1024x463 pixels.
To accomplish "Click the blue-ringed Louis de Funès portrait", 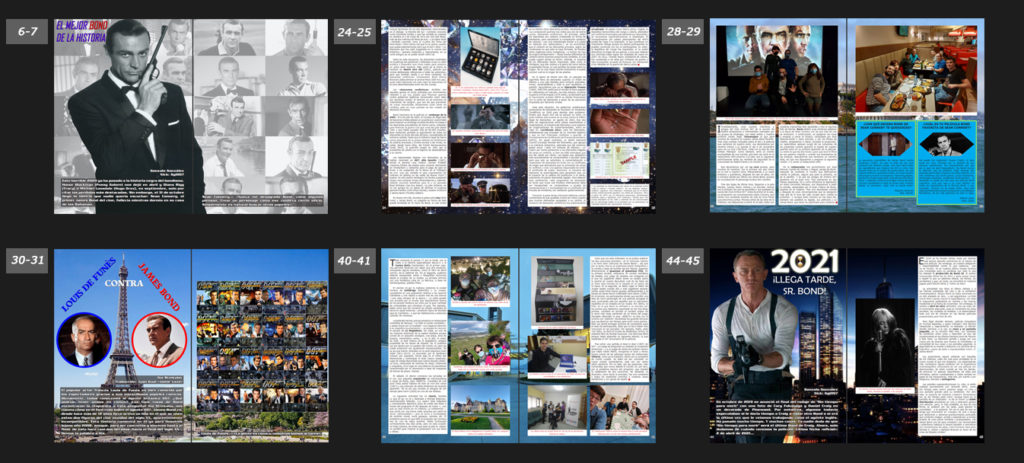I will [x=84, y=340].
